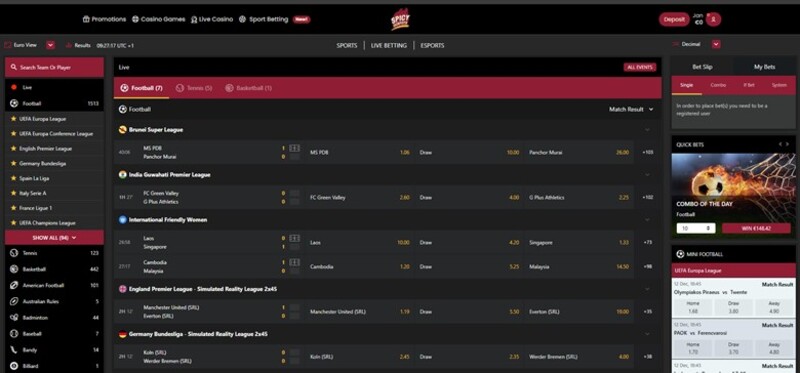Choose the American Football sidebar icon
Viewport: 800px width, 373px height.
(x=14, y=285)
